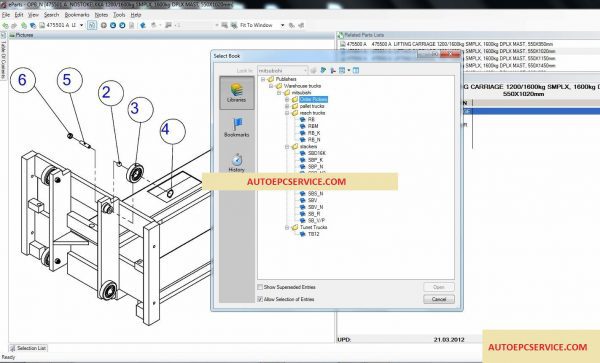
Task: Click the blue books icon in main toolbar
Action: (x=33, y=25)
